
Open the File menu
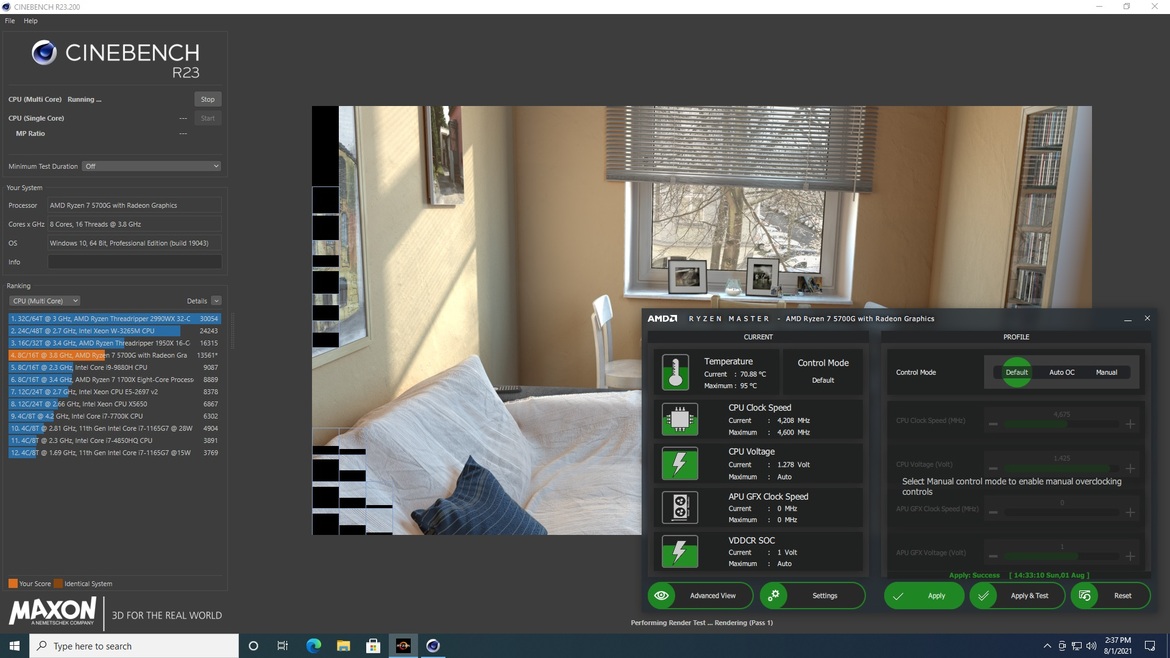coord(10,21)
